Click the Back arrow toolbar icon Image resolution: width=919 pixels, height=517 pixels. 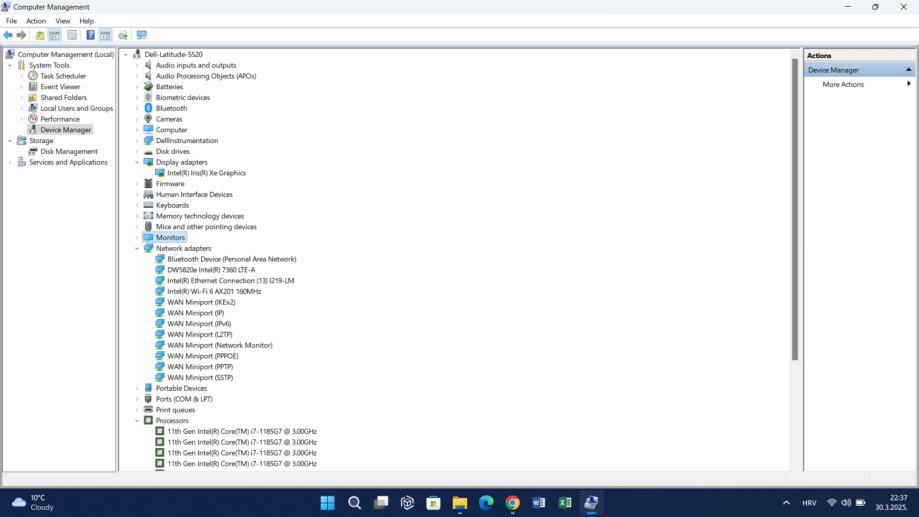pyautogui.click(x=8, y=35)
